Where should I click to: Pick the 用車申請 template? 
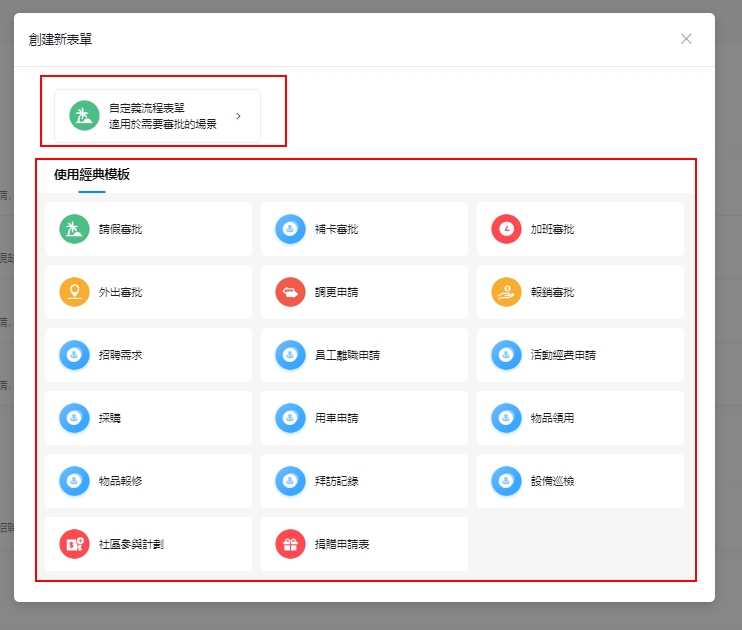364,418
